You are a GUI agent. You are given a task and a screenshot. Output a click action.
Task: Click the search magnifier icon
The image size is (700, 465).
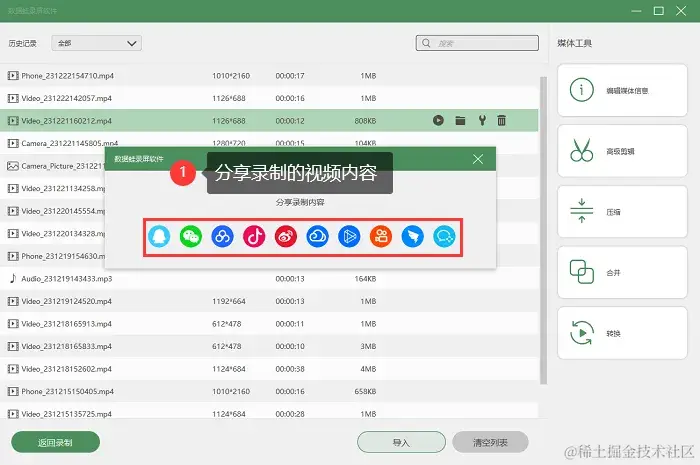click(x=426, y=43)
